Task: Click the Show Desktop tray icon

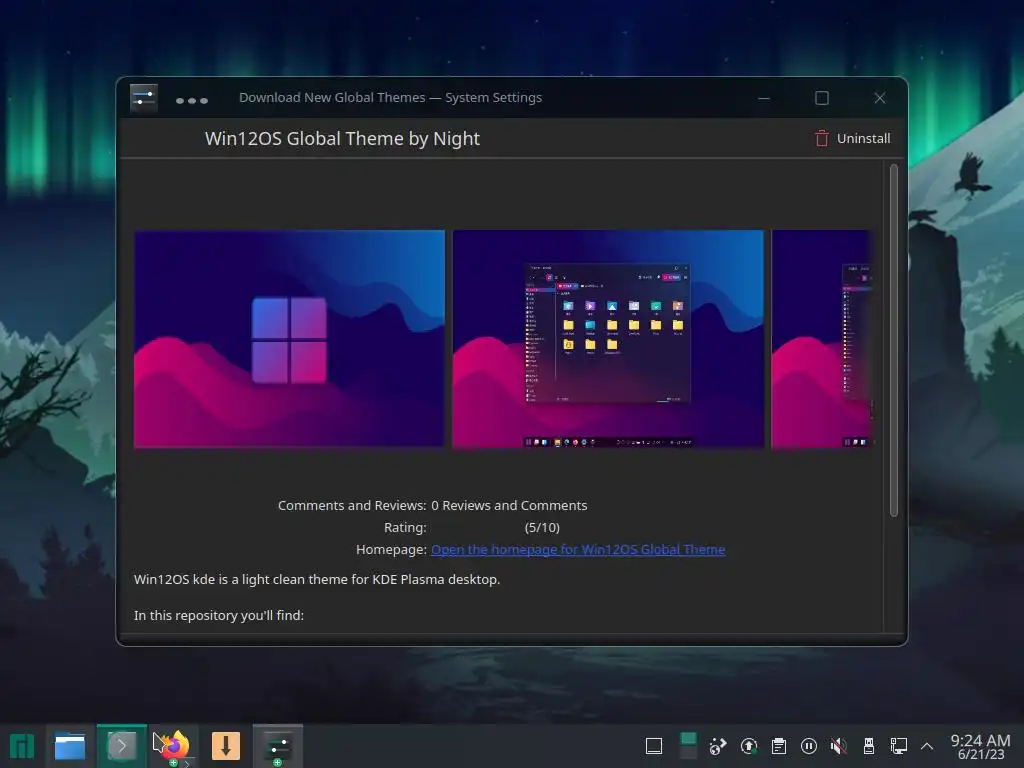Action: [x=654, y=746]
